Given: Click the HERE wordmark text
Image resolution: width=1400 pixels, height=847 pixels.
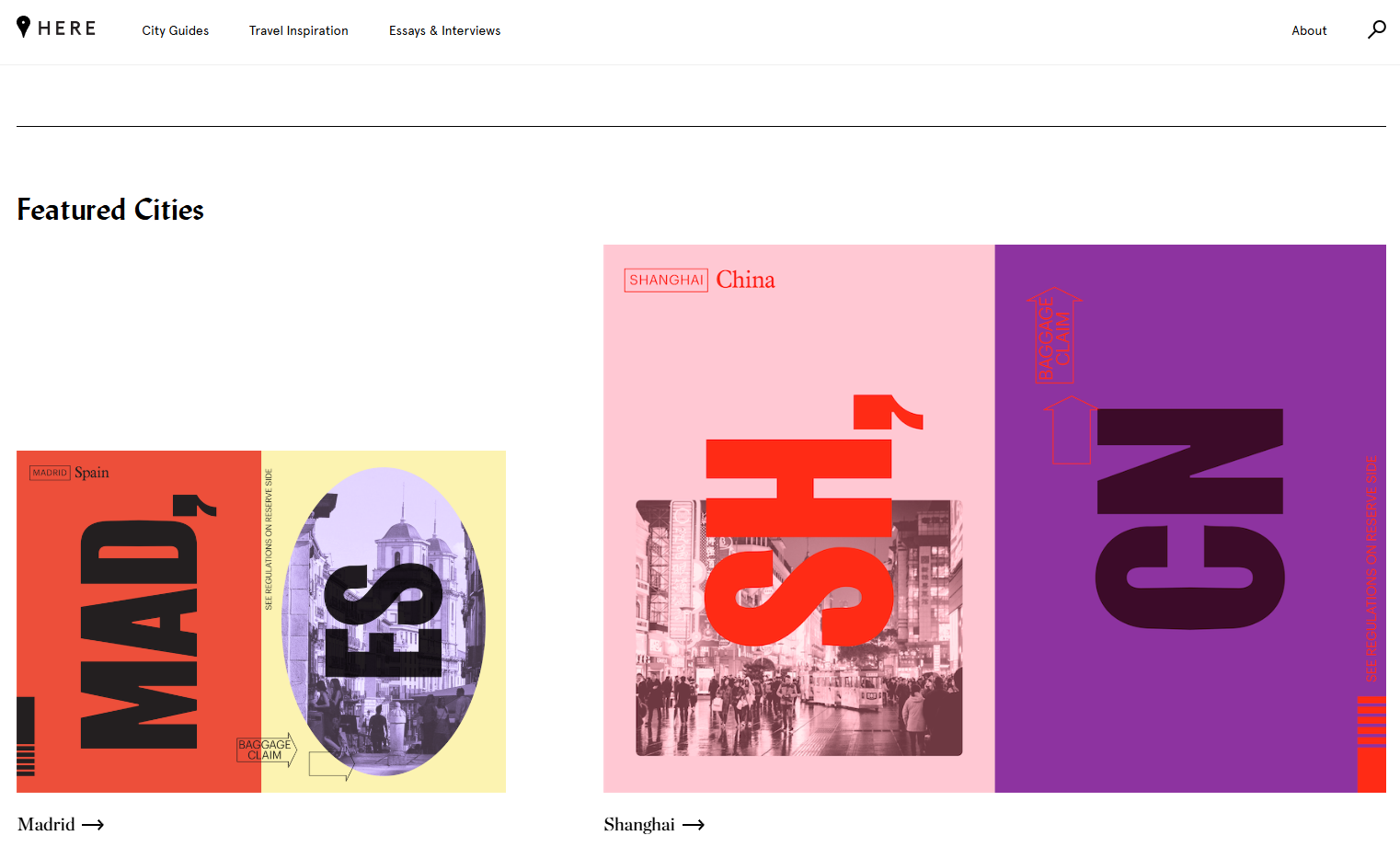Looking at the screenshot, I should (67, 29).
